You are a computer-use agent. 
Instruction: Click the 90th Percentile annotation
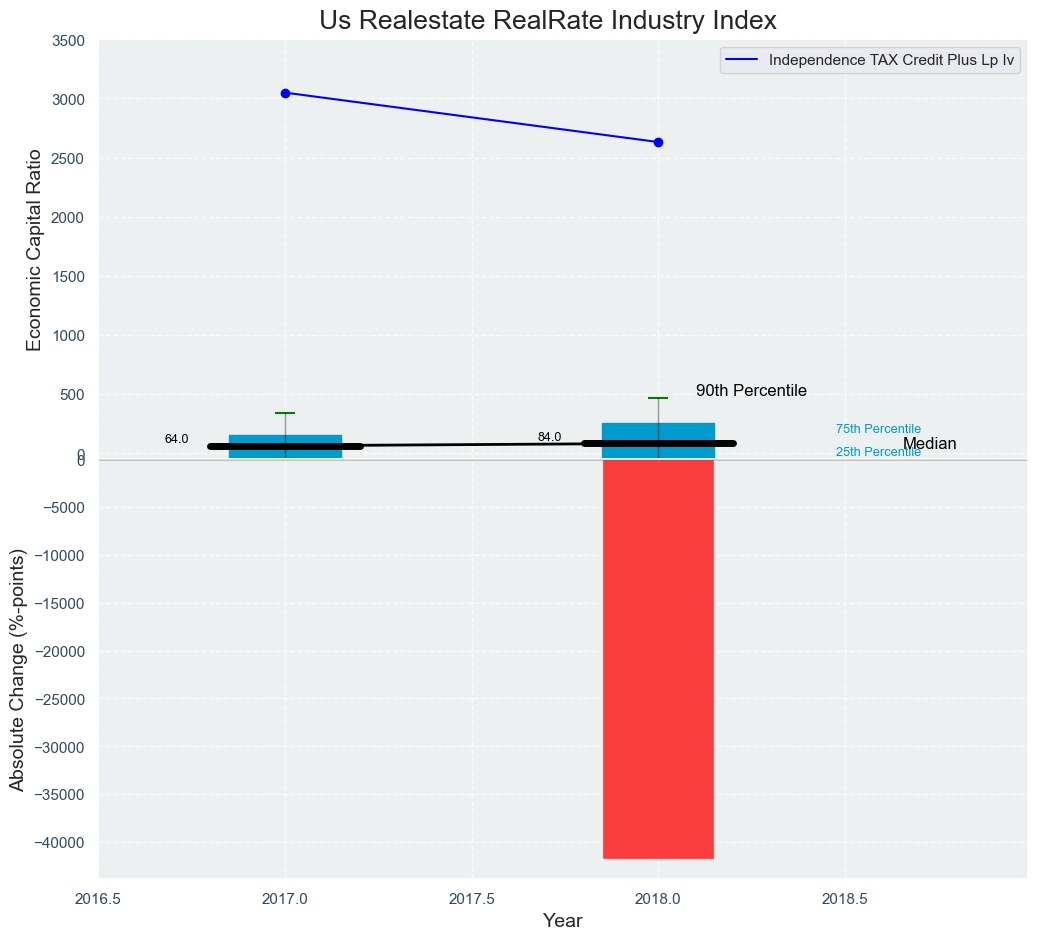(751, 391)
